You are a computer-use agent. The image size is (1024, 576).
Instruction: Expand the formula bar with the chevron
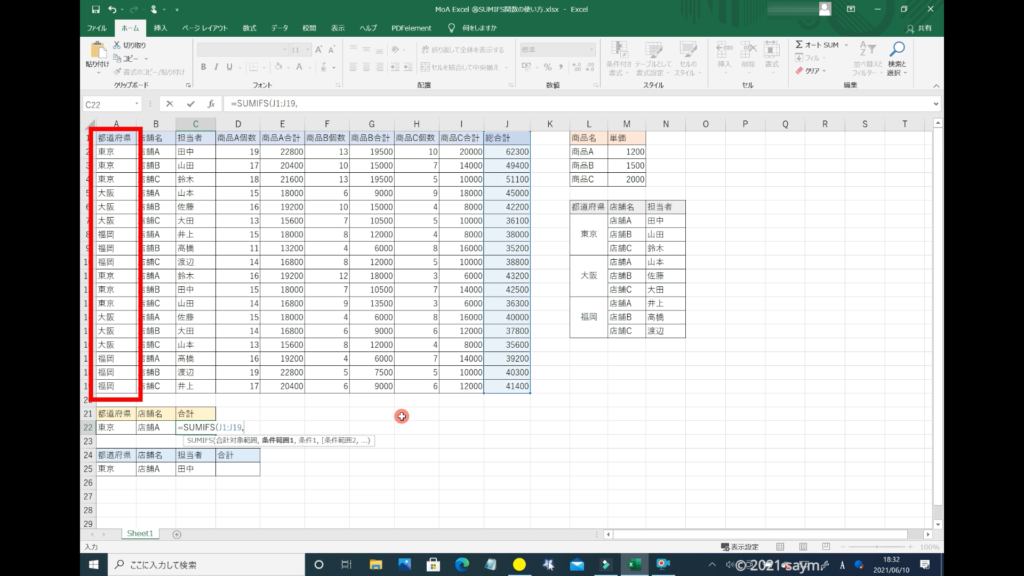tap(936, 103)
